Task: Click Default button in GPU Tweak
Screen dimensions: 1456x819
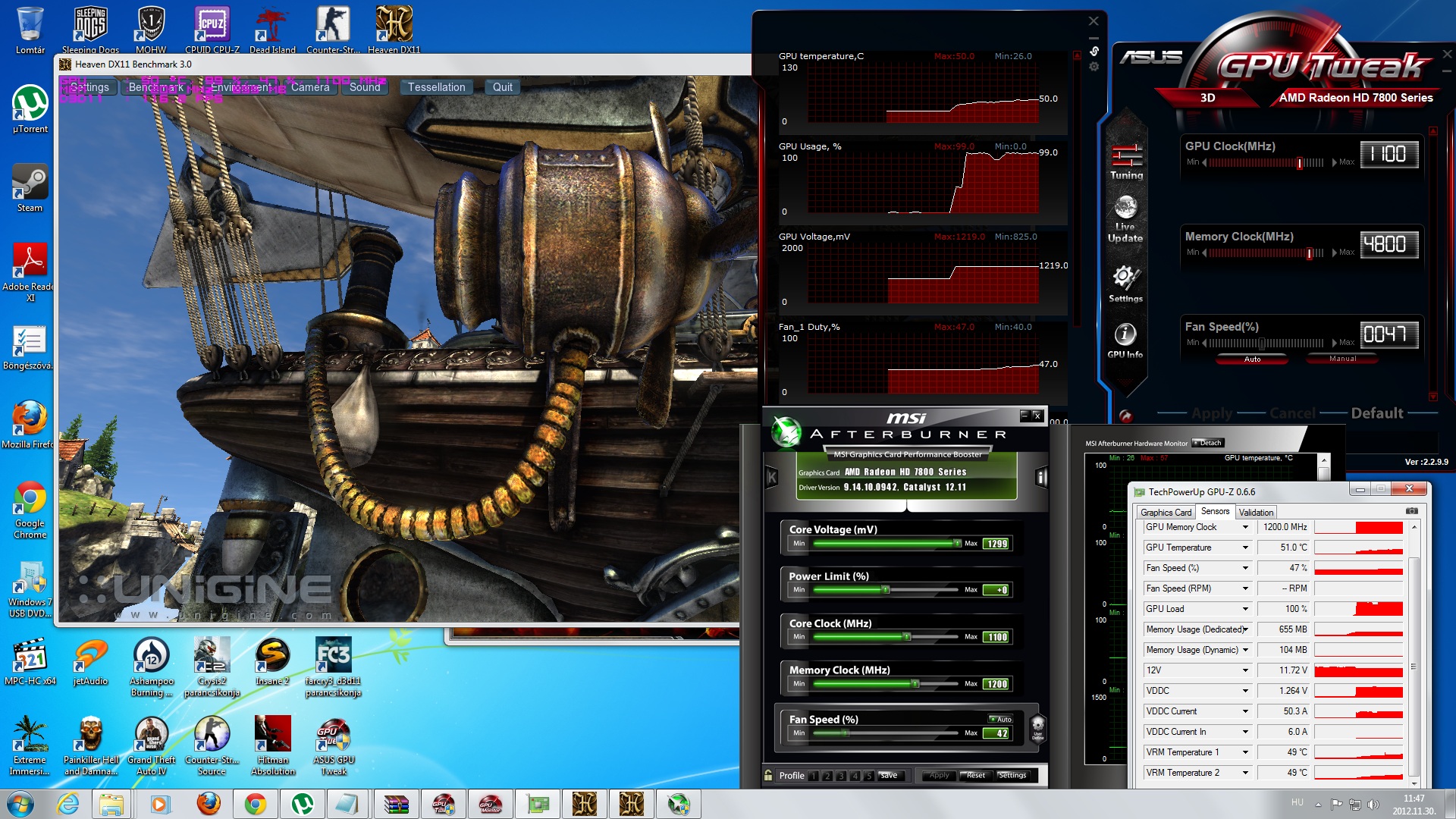Action: tap(1377, 413)
